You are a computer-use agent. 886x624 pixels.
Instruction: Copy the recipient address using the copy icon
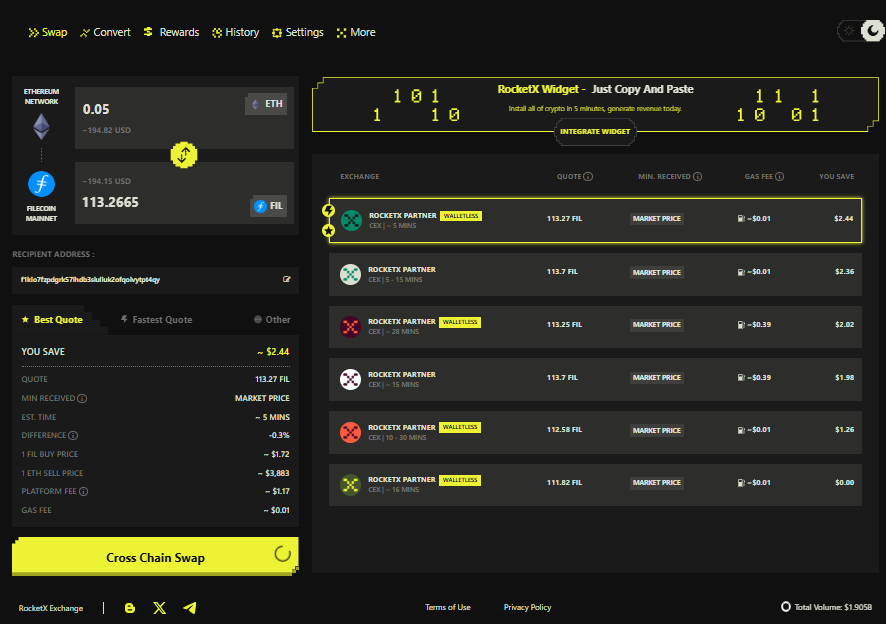[x=287, y=280]
